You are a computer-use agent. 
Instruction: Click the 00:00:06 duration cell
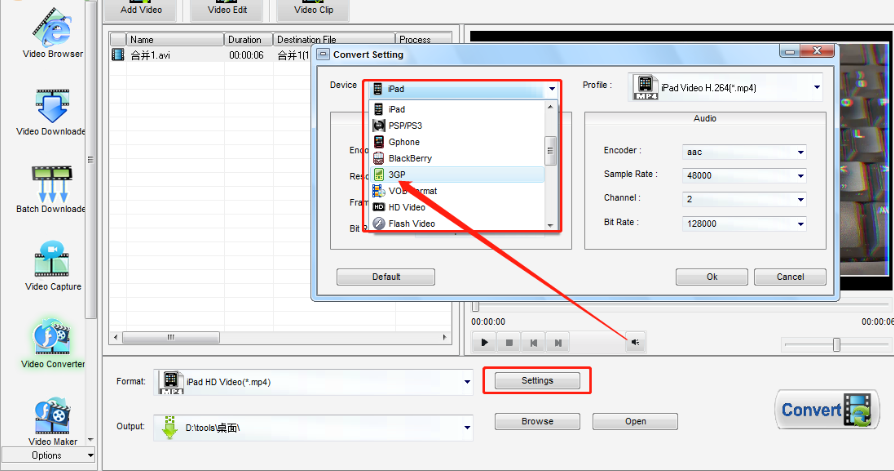(246, 55)
